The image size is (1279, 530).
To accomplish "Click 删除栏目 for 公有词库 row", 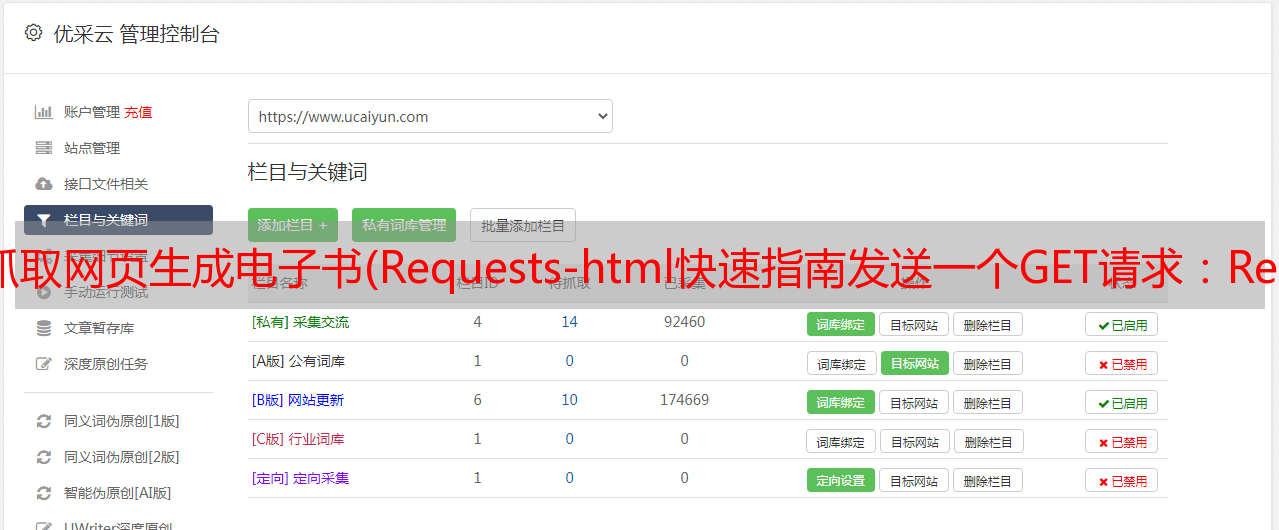I will (x=987, y=363).
